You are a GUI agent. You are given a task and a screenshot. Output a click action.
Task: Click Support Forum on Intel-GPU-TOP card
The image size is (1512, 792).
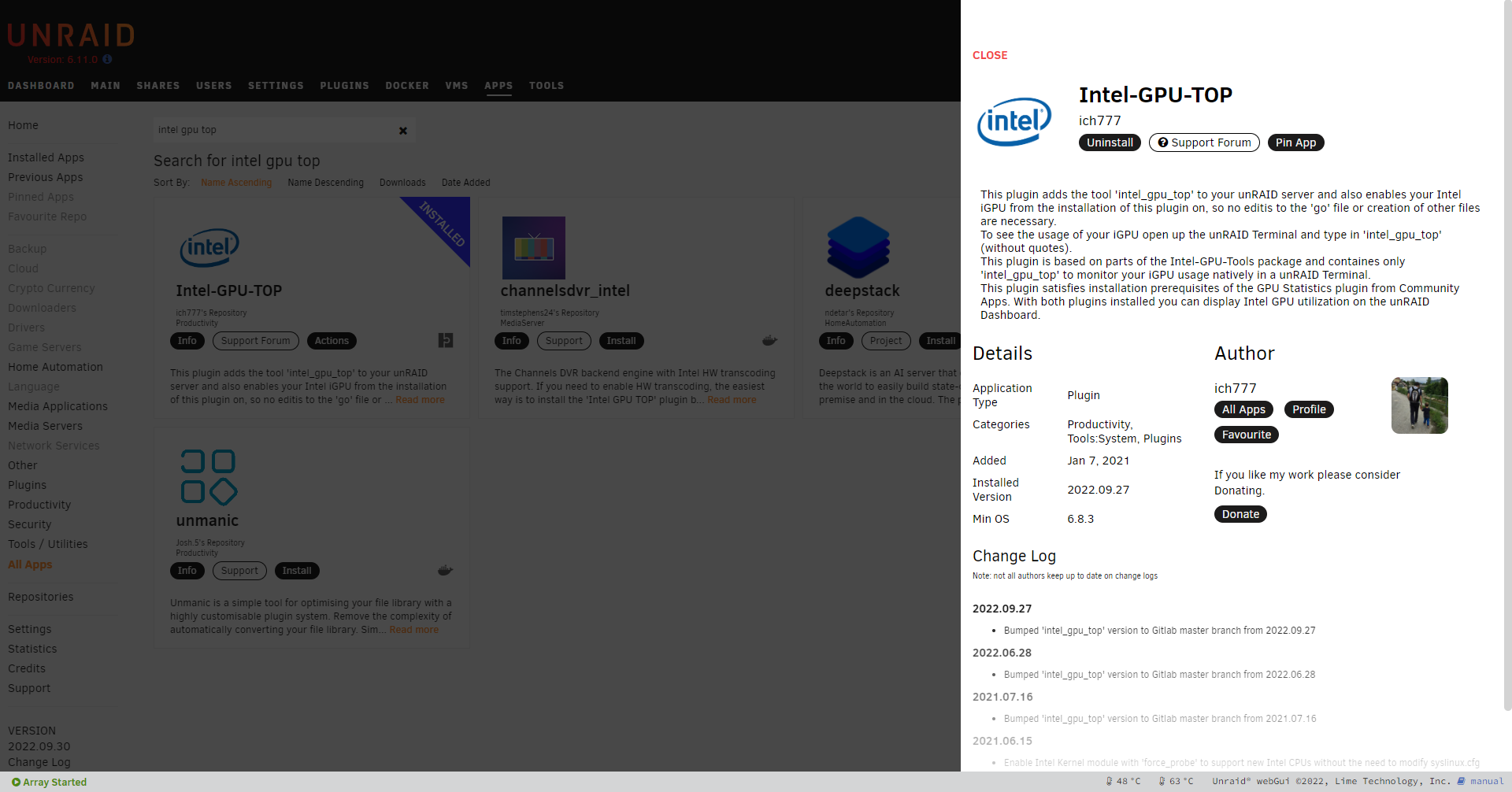256,341
